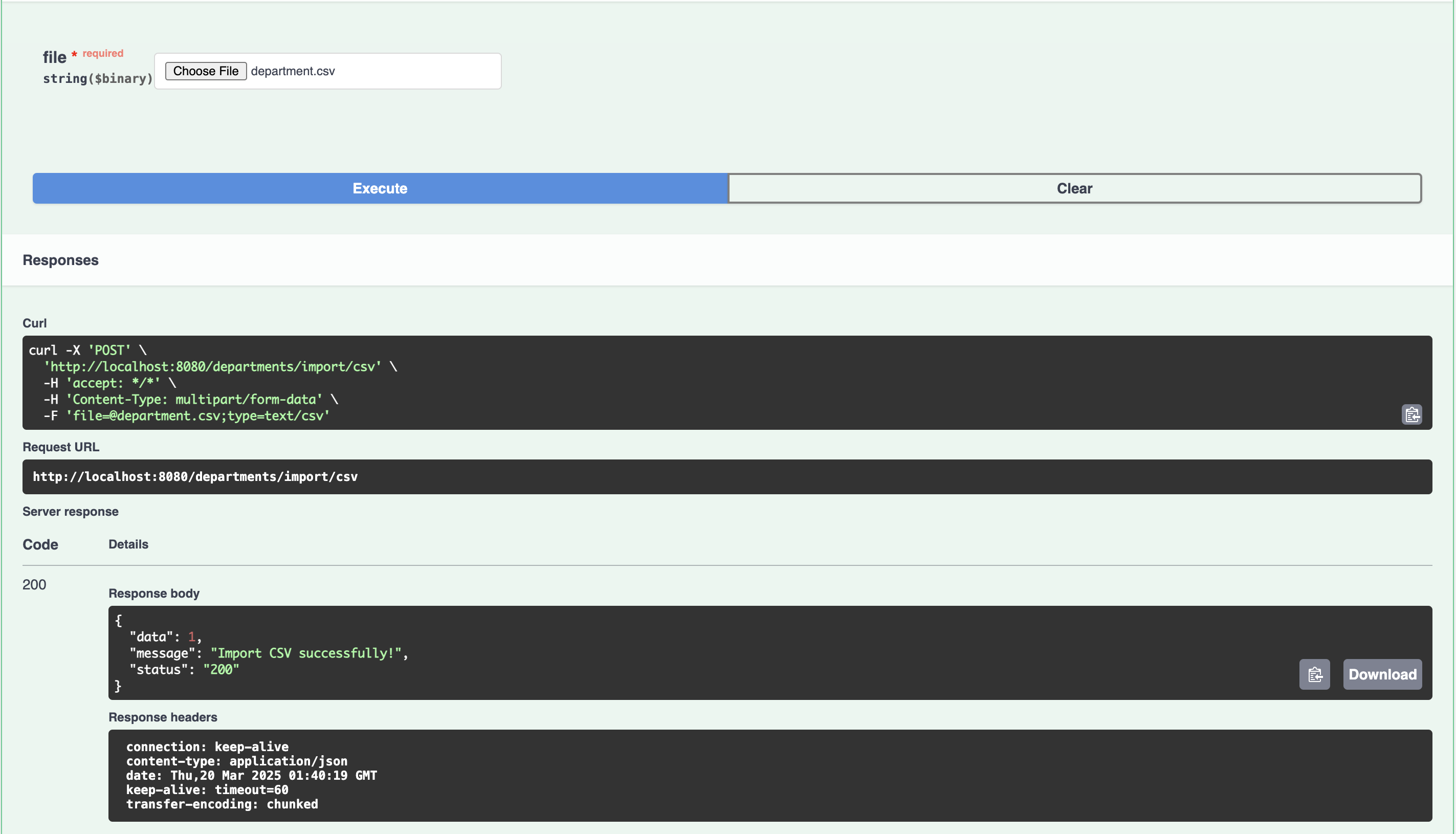Viewport: 1456px width, 834px height.
Task: Click the Code column header
Action: [40, 544]
